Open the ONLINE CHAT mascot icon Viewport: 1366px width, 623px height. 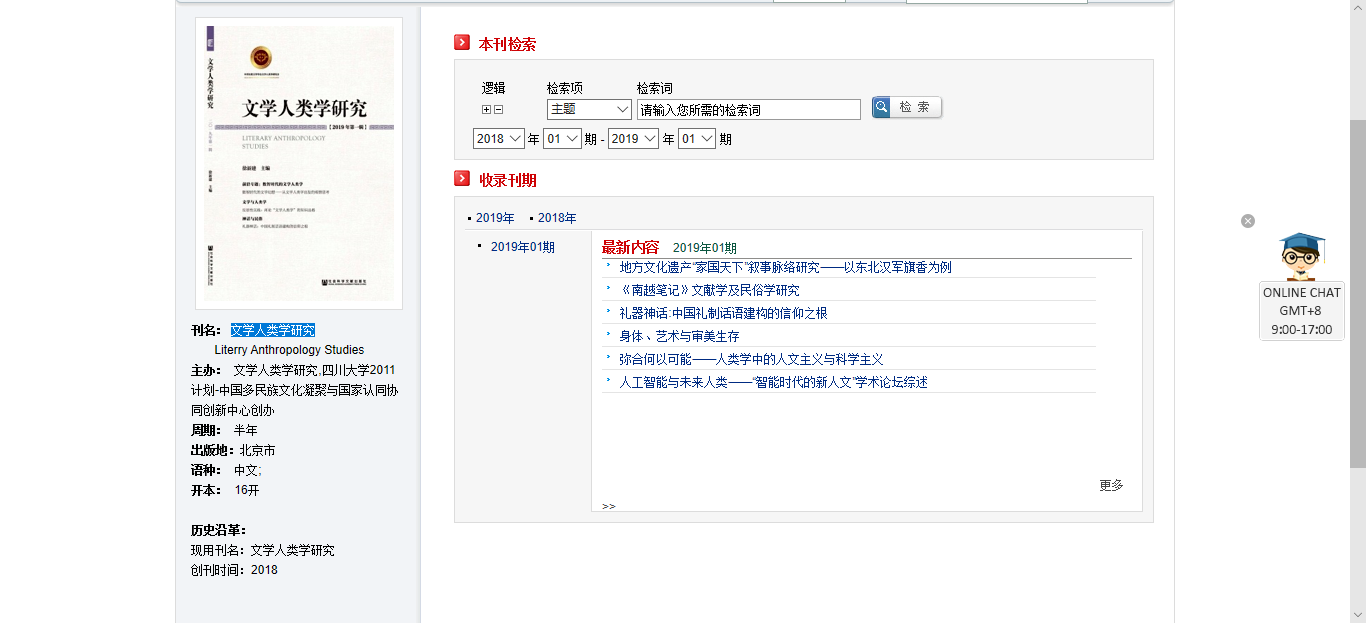(1301, 257)
